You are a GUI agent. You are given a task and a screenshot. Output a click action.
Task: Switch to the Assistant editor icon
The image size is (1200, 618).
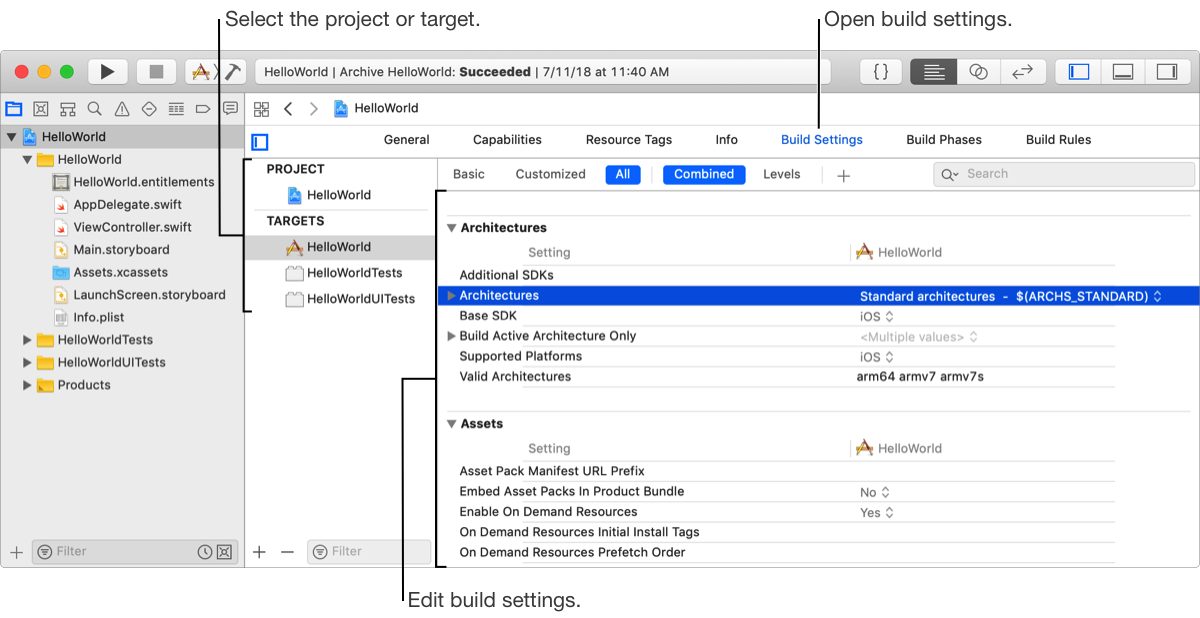tap(979, 72)
